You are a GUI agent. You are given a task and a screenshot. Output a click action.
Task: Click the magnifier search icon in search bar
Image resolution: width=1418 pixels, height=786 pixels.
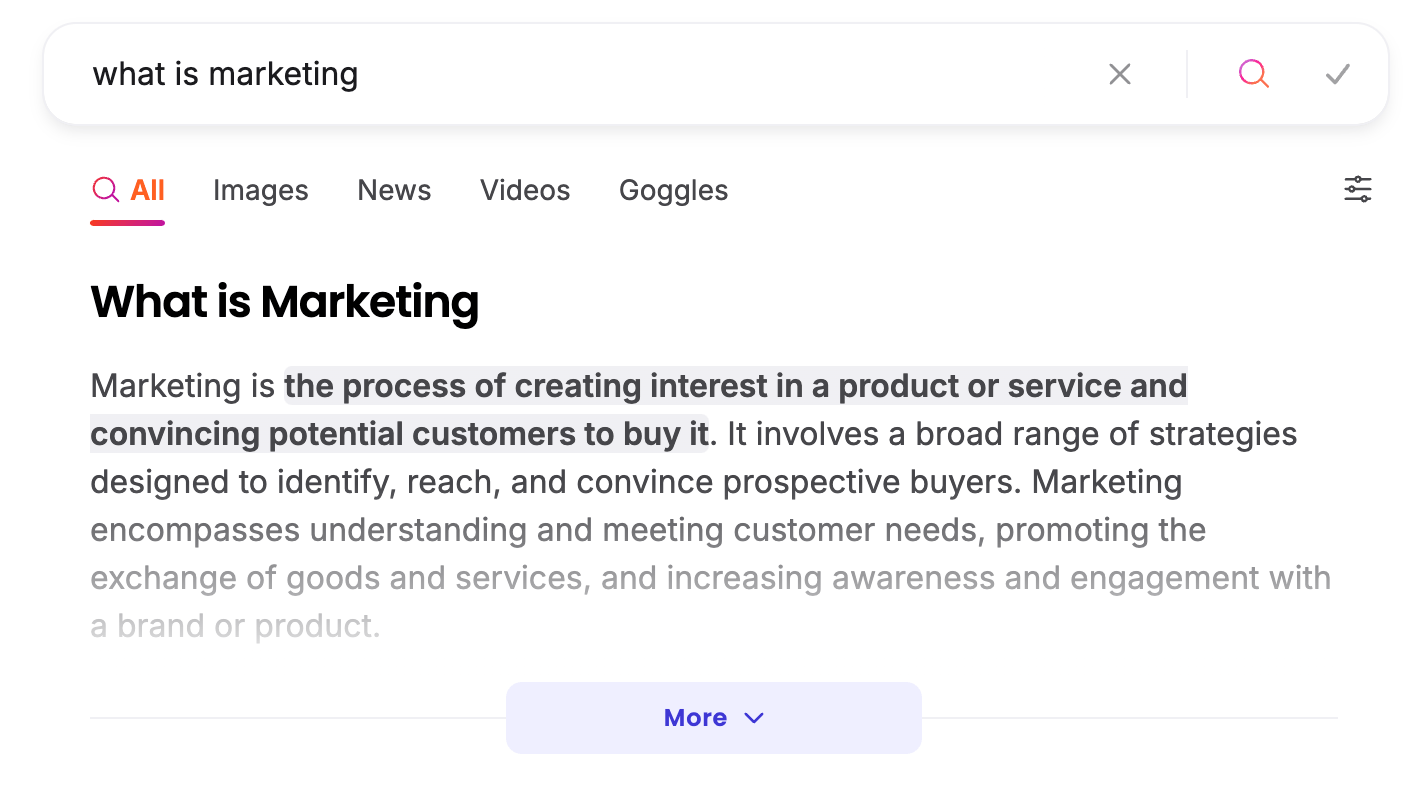pos(1253,74)
